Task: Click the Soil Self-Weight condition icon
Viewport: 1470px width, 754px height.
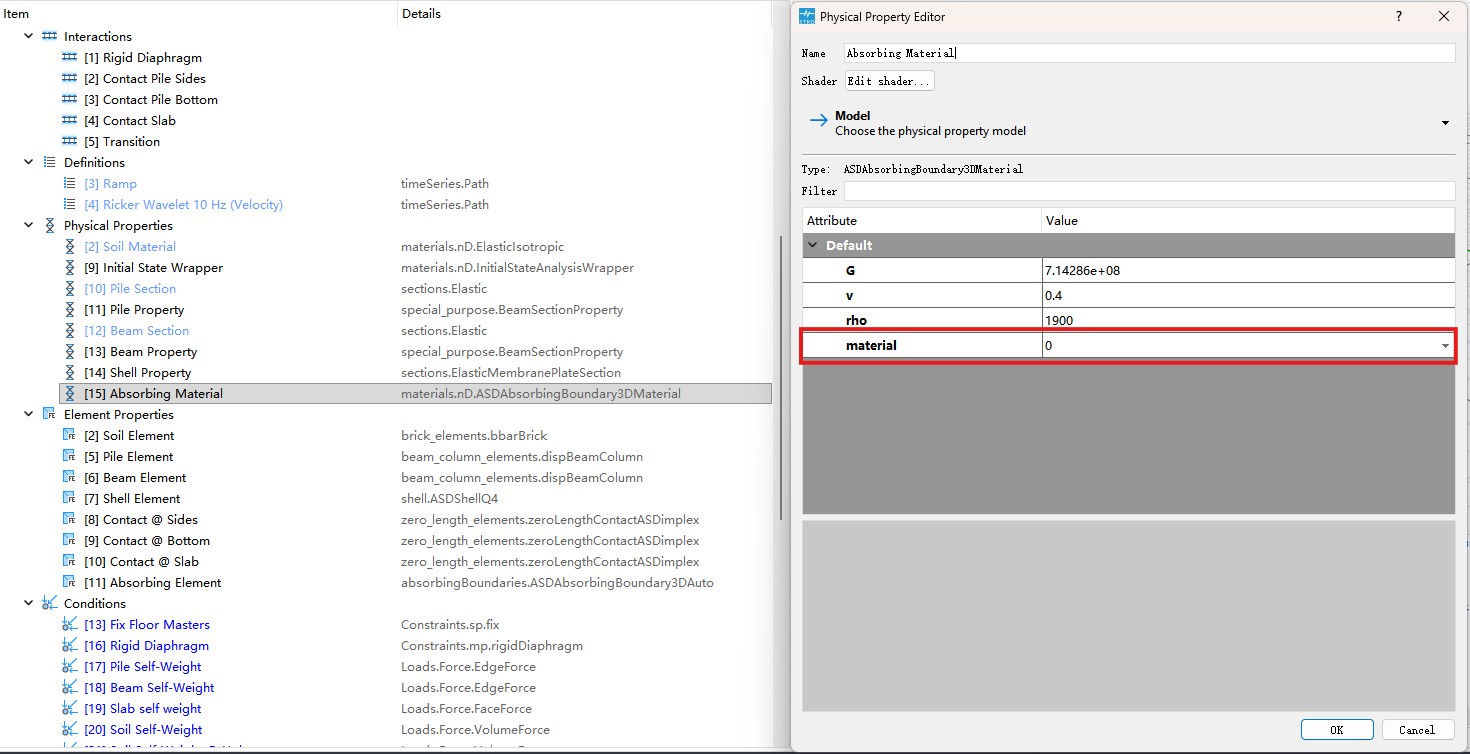Action: [x=70, y=730]
